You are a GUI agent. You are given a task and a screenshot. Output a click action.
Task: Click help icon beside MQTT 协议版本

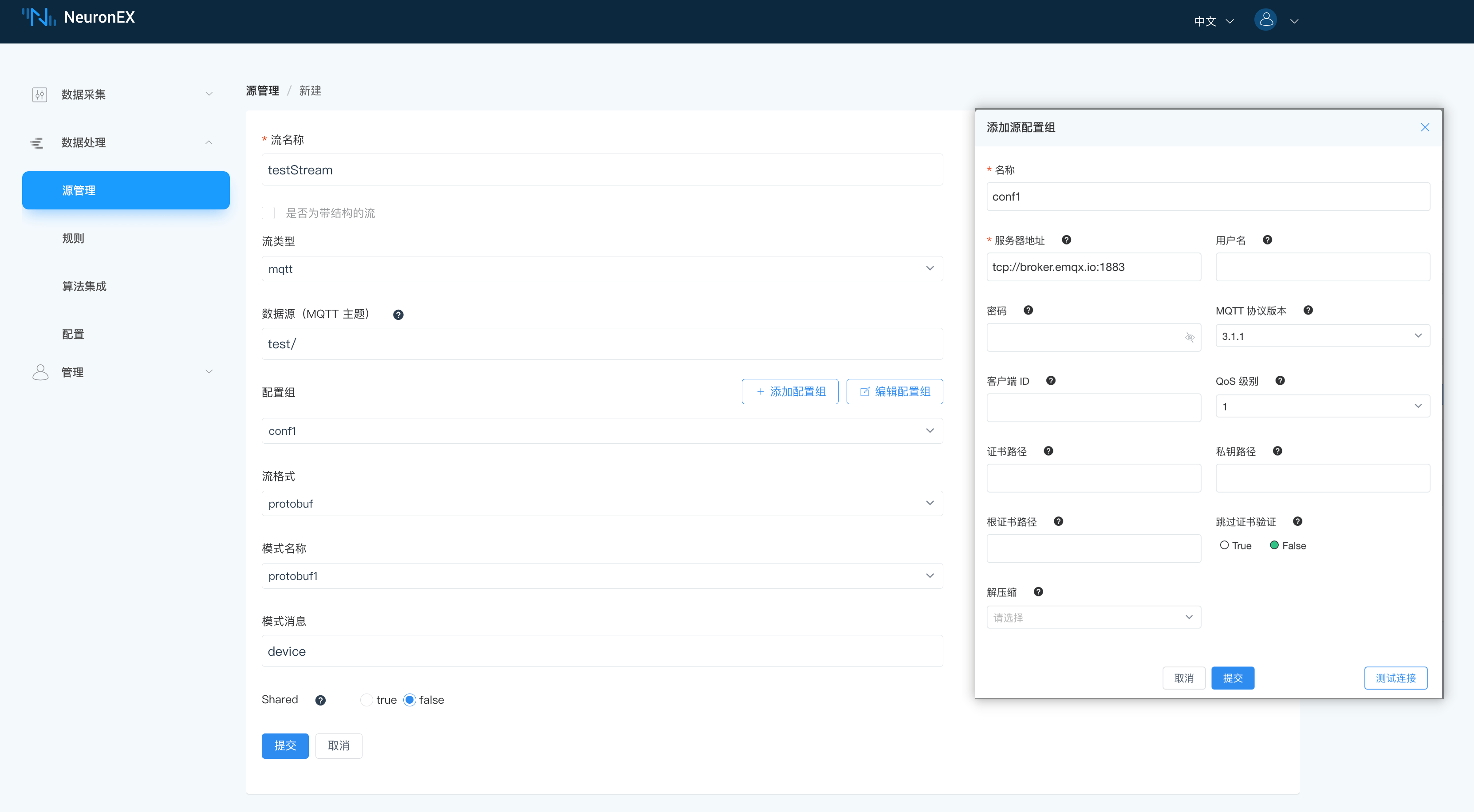pyautogui.click(x=1308, y=310)
